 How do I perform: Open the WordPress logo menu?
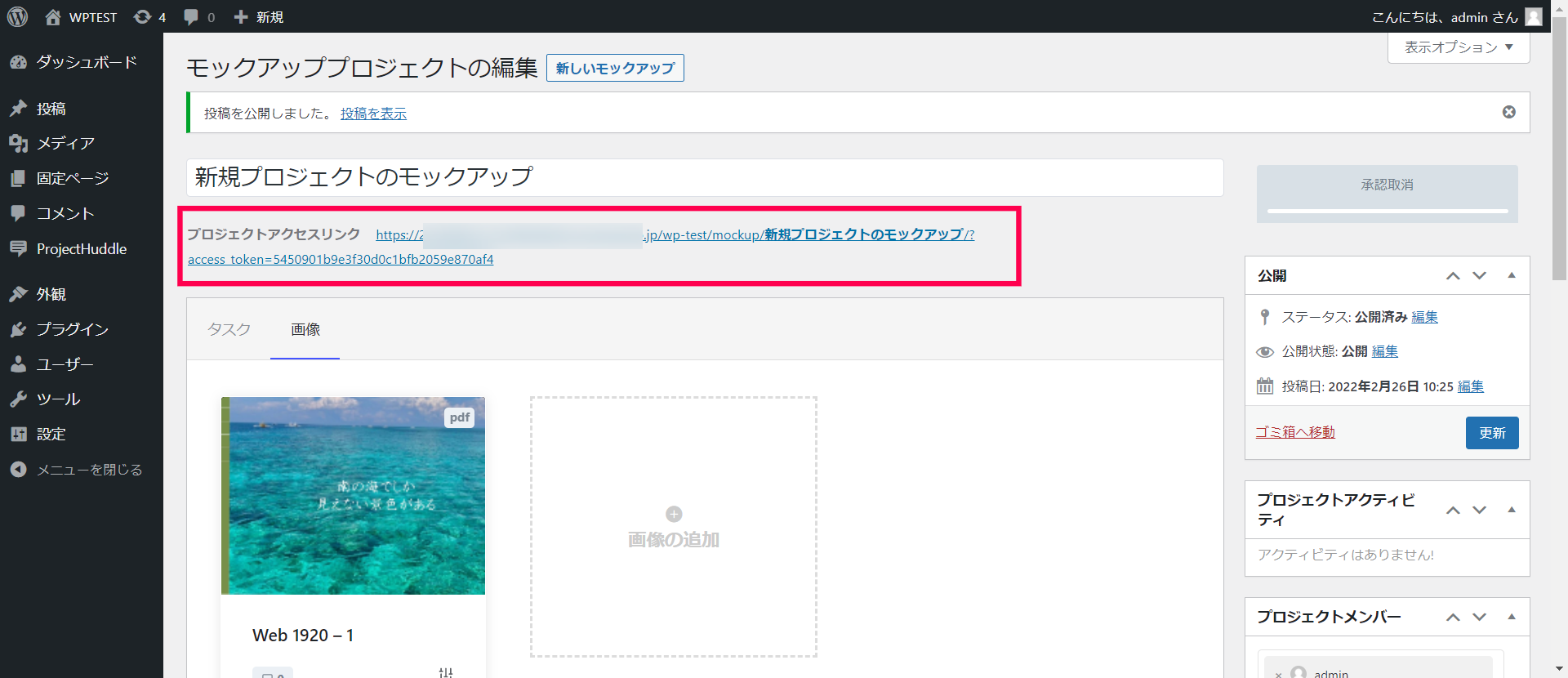click(17, 16)
